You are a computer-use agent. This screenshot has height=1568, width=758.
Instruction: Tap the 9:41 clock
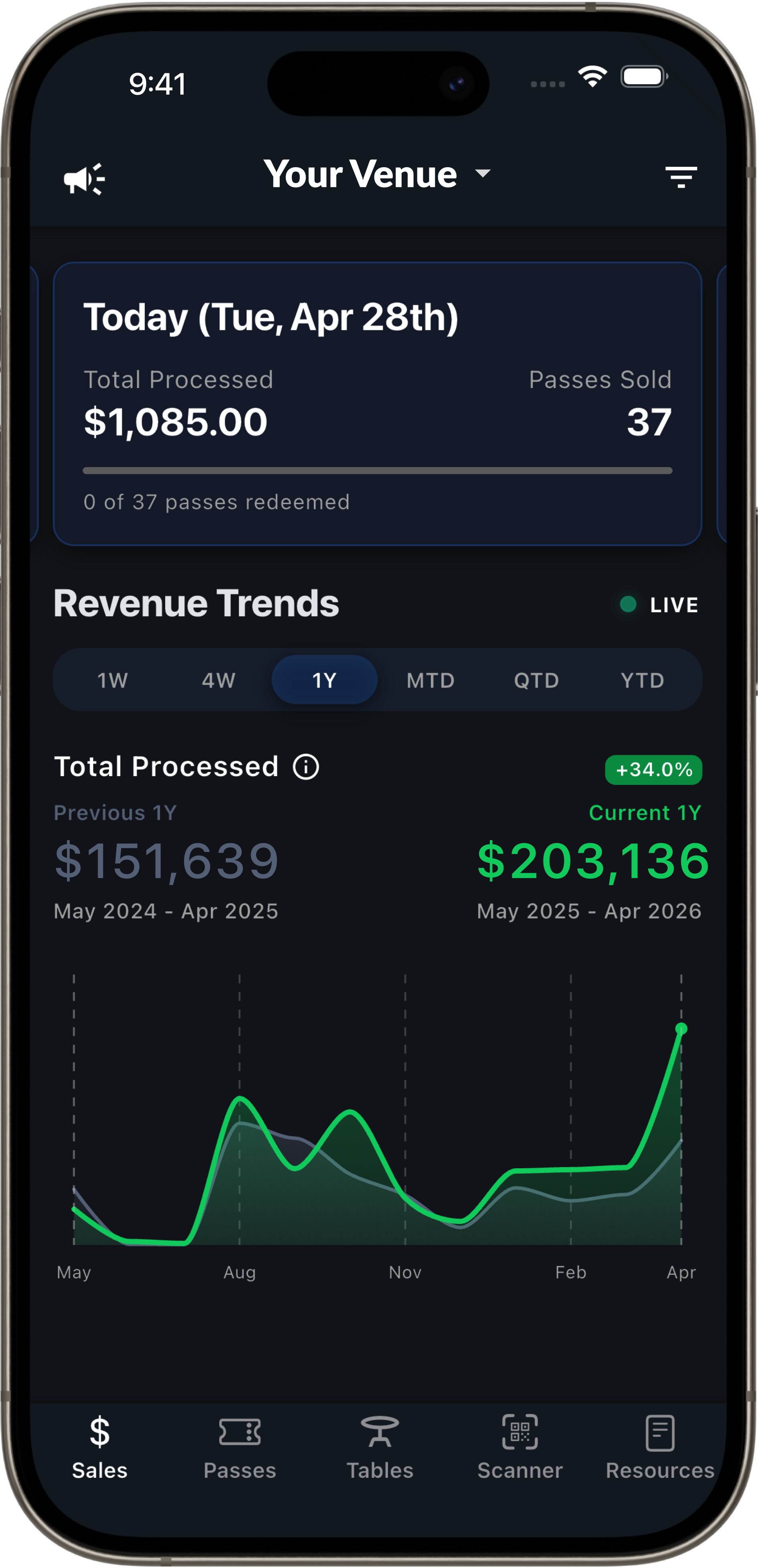pyautogui.click(x=158, y=83)
